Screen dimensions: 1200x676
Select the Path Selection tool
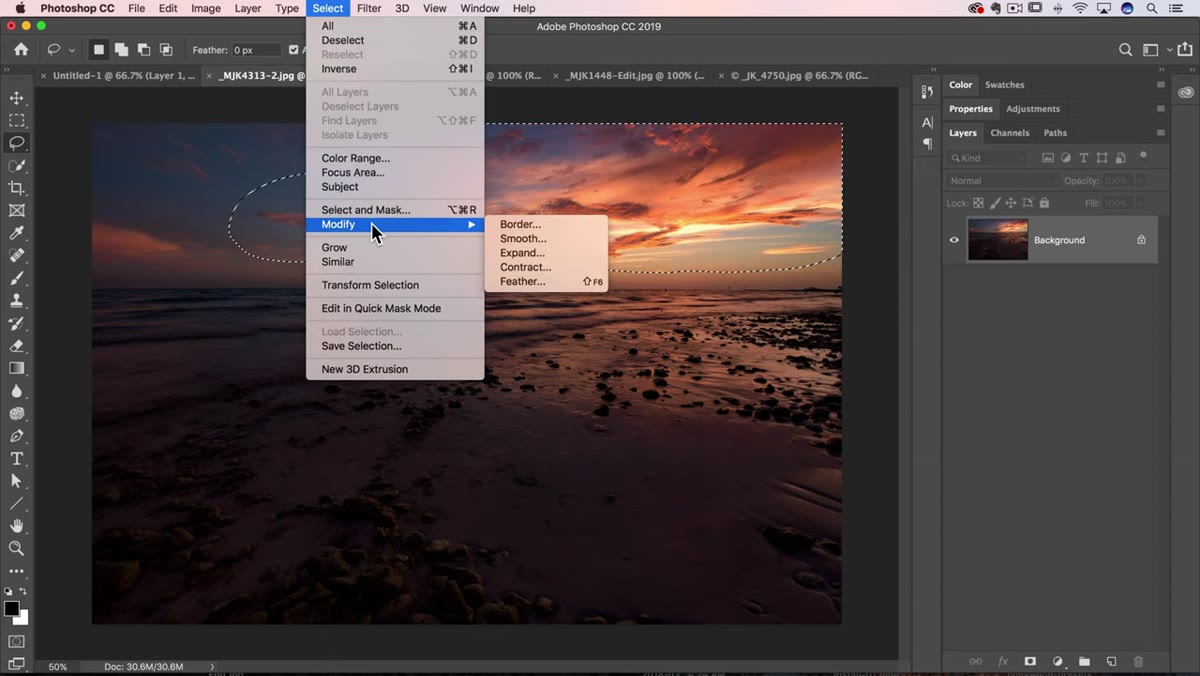pyautogui.click(x=16, y=481)
